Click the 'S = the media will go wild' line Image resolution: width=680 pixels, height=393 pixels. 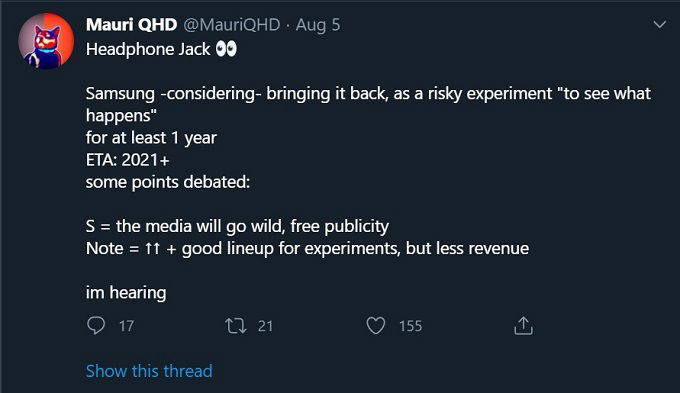(237, 226)
